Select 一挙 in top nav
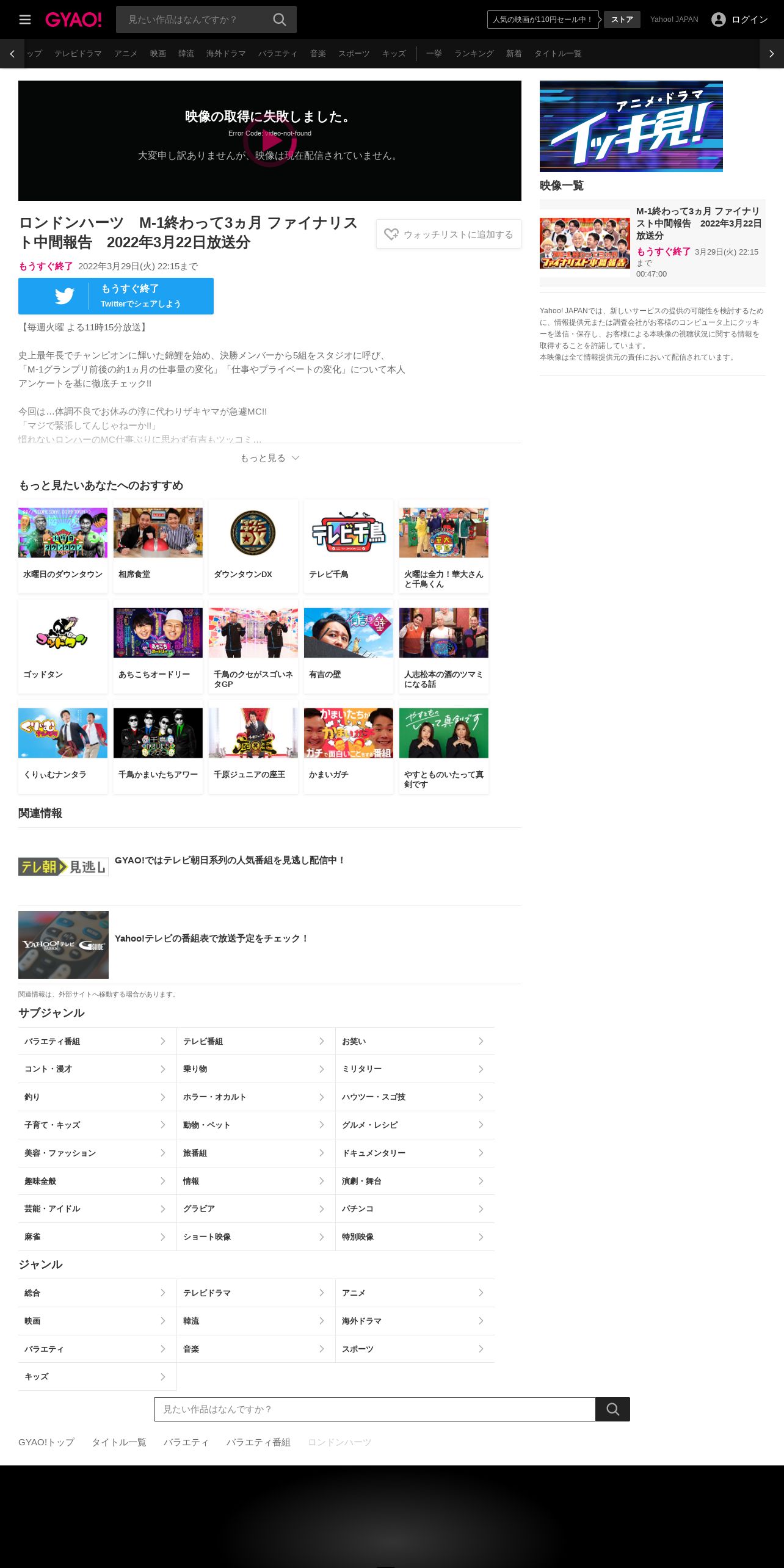Image resolution: width=784 pixels, height=1568 pixels. 434,54
